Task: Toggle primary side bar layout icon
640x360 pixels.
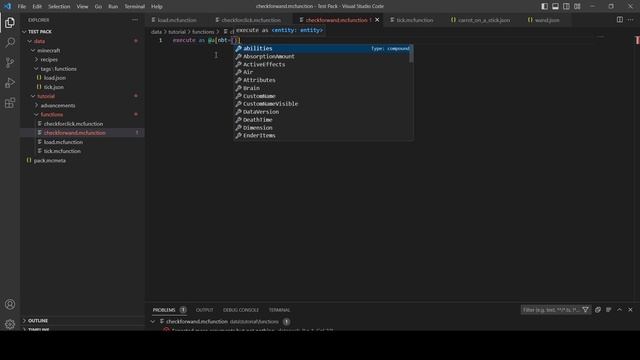Action: 544,6
